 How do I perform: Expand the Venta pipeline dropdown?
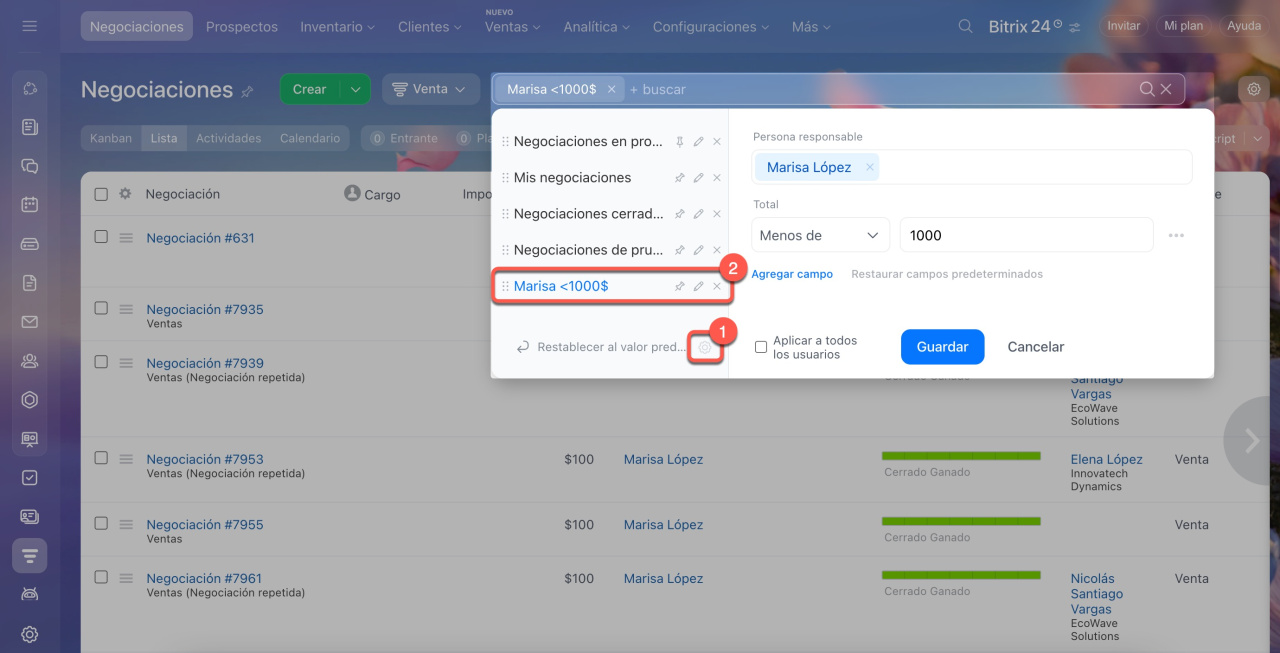[x=430, y=89]
